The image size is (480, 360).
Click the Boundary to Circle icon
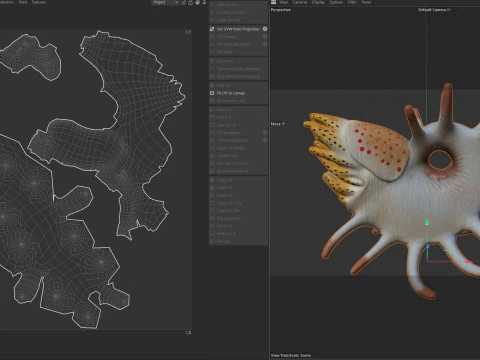(212, 163)
